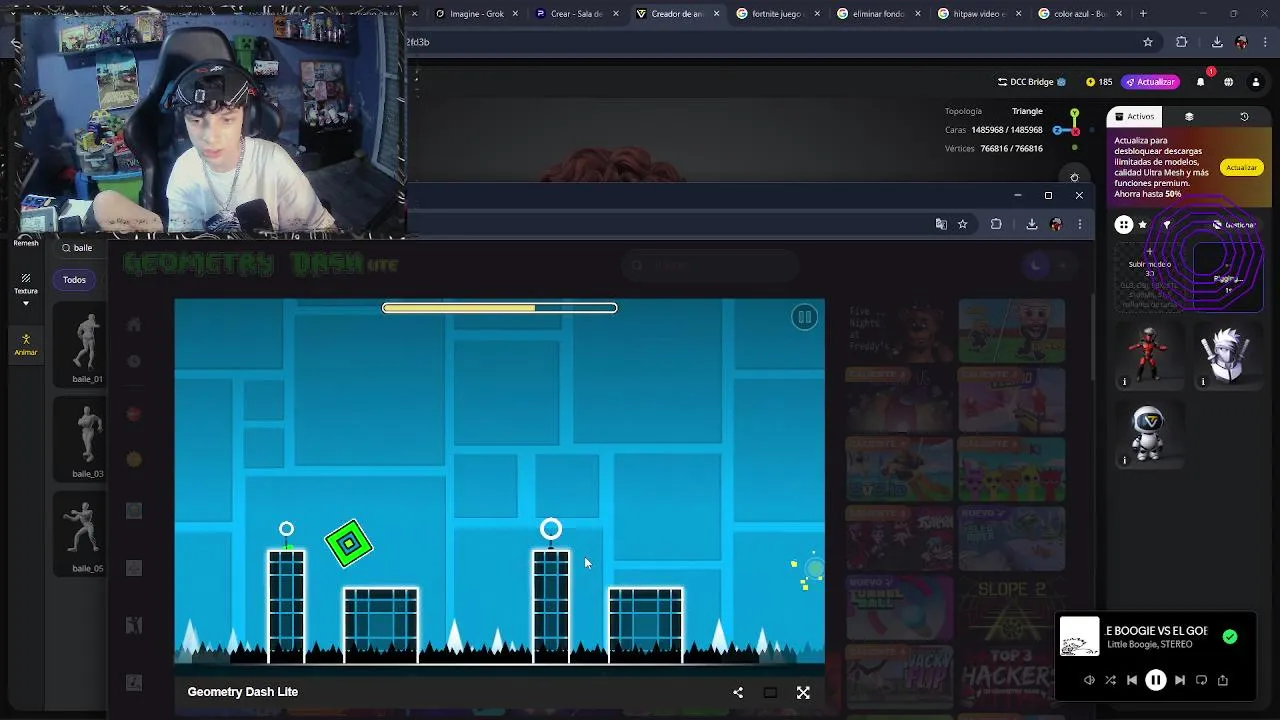This screenshot has width=1280, height=720.
Task: Skip to the next track
Action: [x=1180, y=680]
